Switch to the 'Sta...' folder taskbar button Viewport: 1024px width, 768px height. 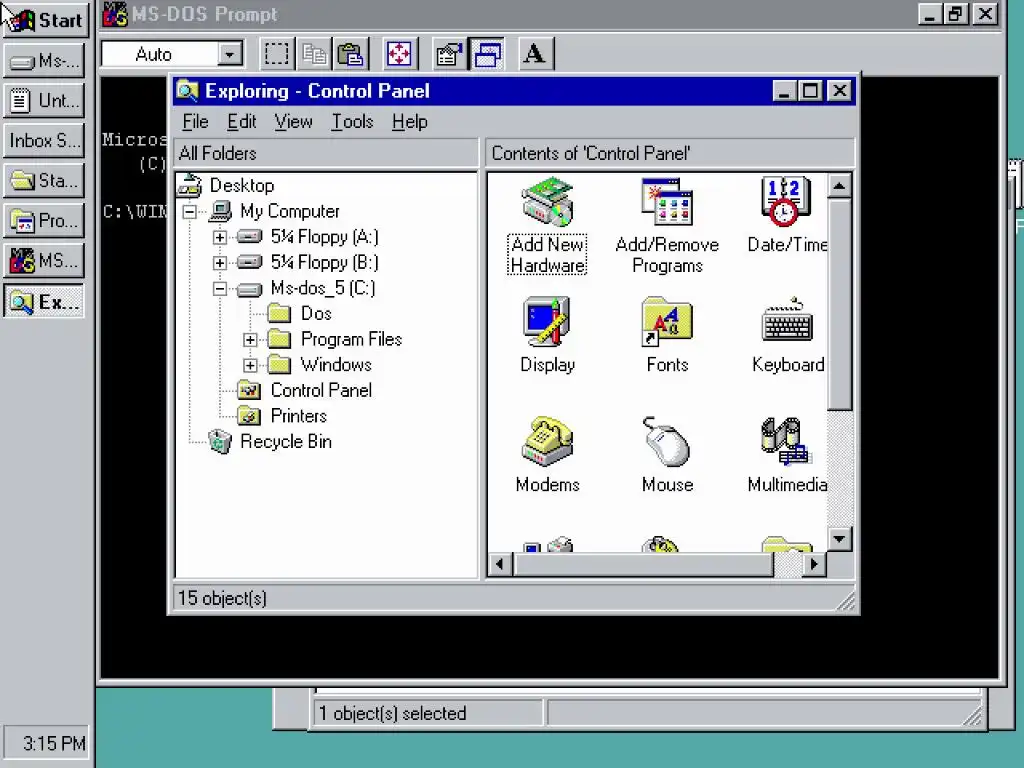pos(44,181)
